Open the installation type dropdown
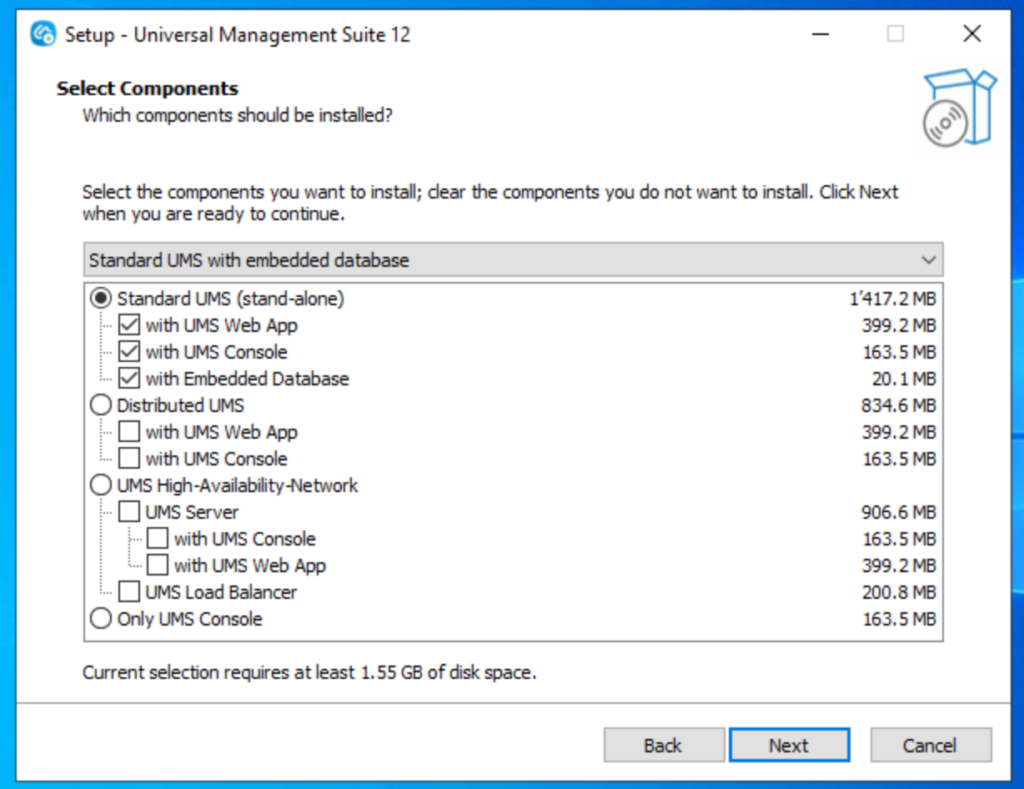The image size is (1024, 789). coord(512,260)
